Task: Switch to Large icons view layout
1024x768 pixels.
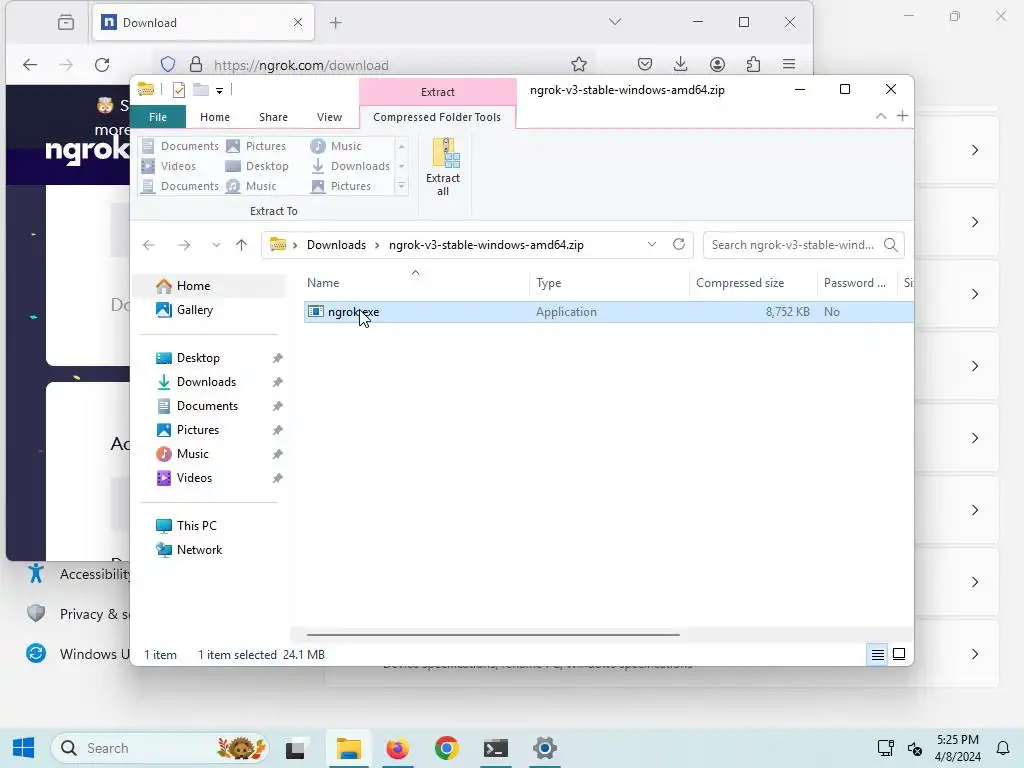Action: 899,654
